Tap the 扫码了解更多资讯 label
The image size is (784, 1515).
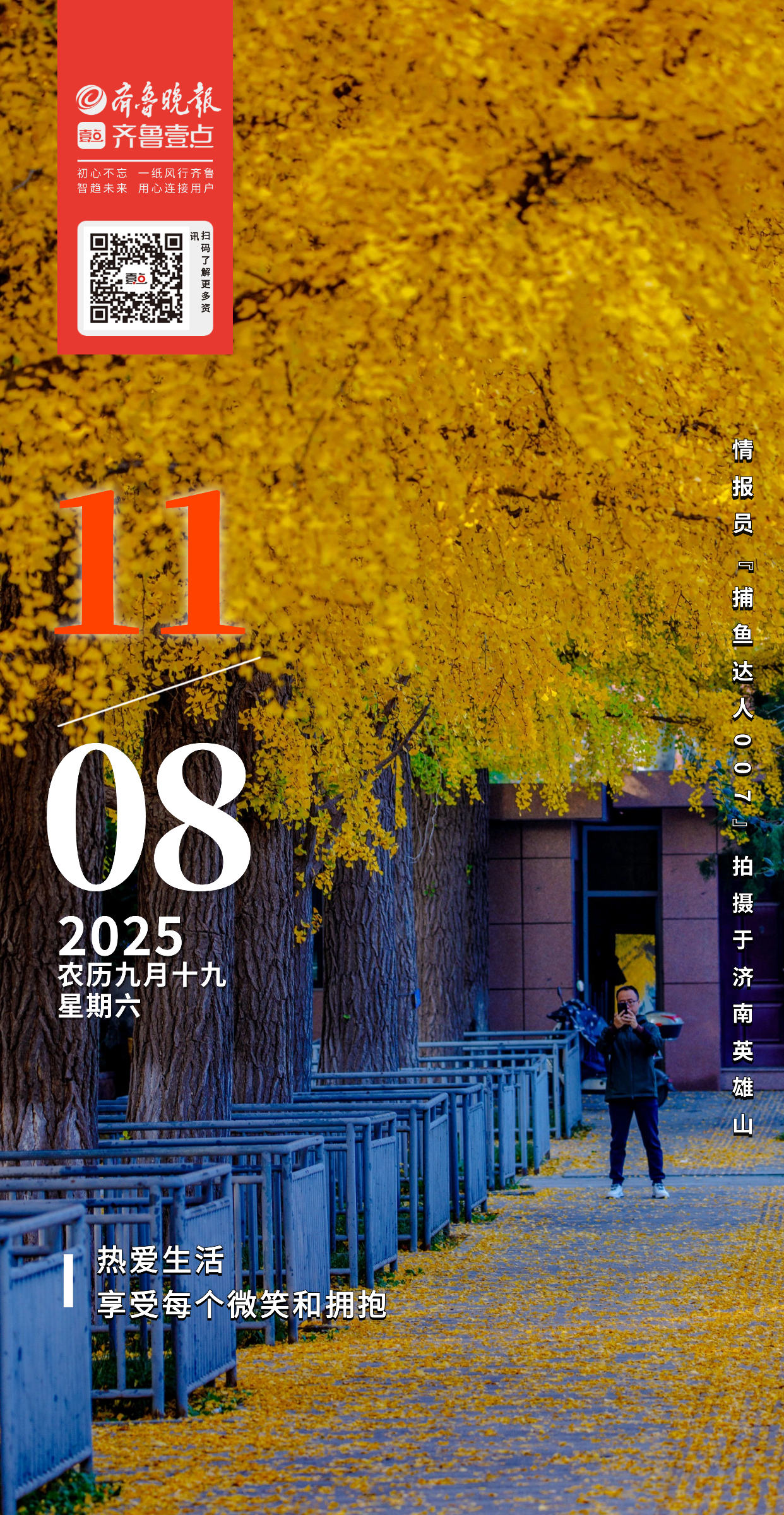point(202,272)
